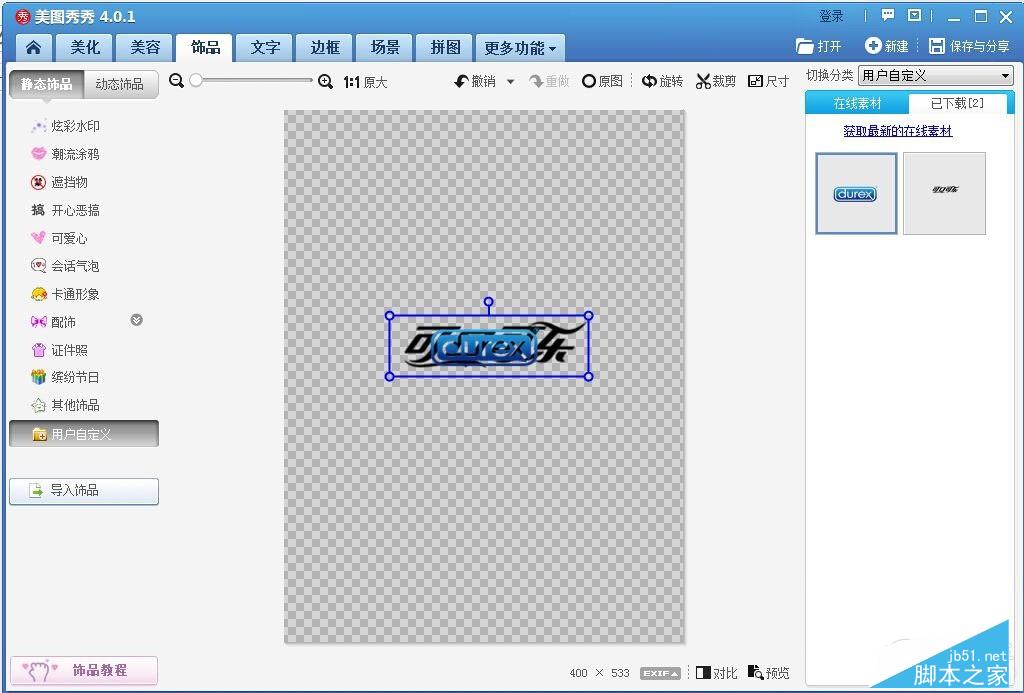Switch to the 美容 tab

click(145, 48)
